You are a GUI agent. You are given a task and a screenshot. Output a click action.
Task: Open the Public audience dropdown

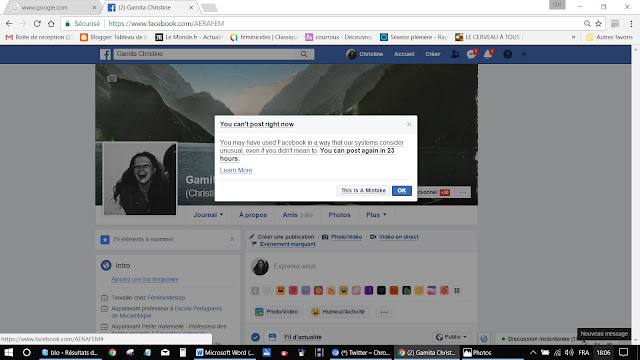tap(451, 337)
